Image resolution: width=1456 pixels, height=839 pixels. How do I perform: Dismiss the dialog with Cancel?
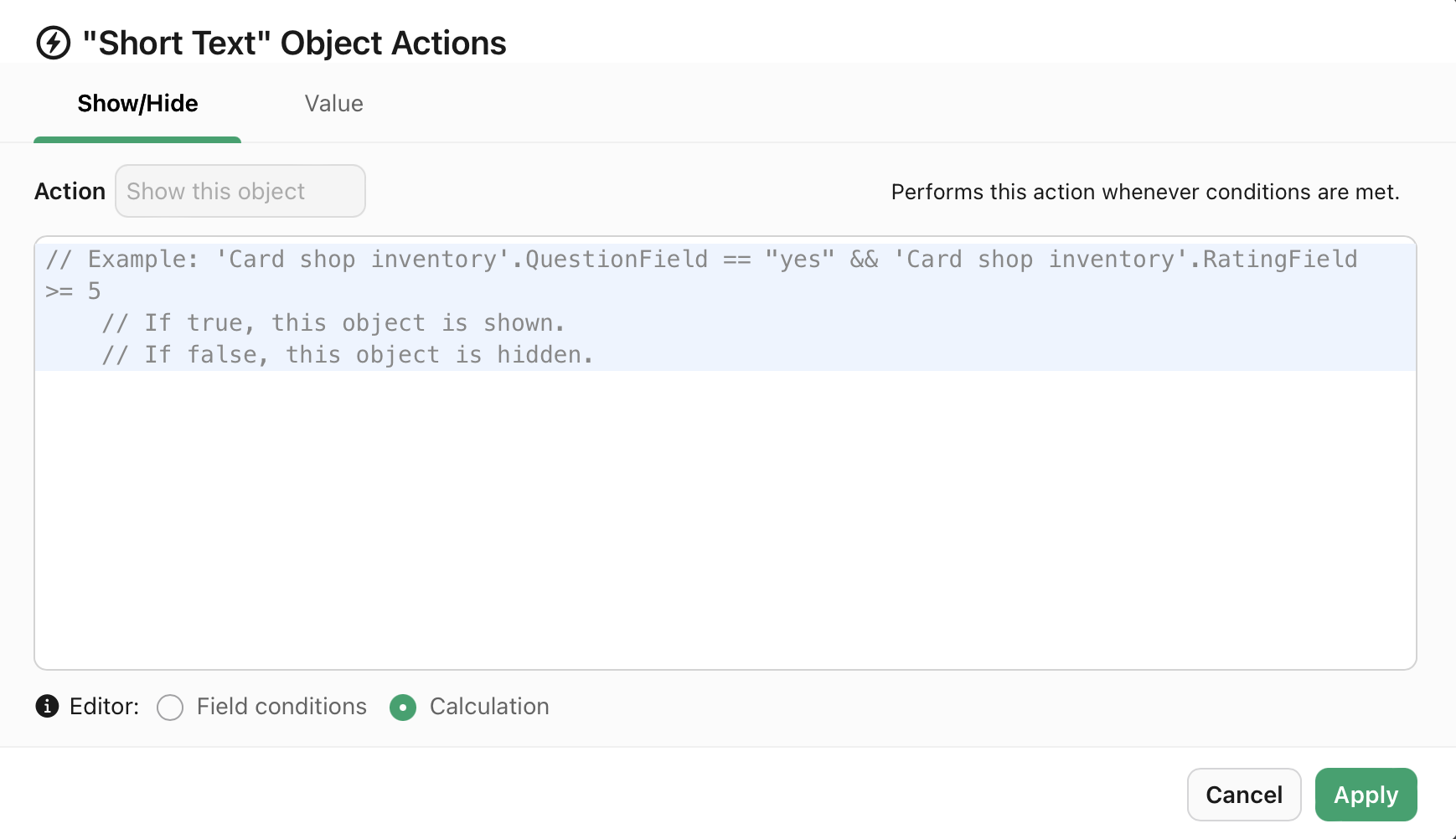[1244, 795]
